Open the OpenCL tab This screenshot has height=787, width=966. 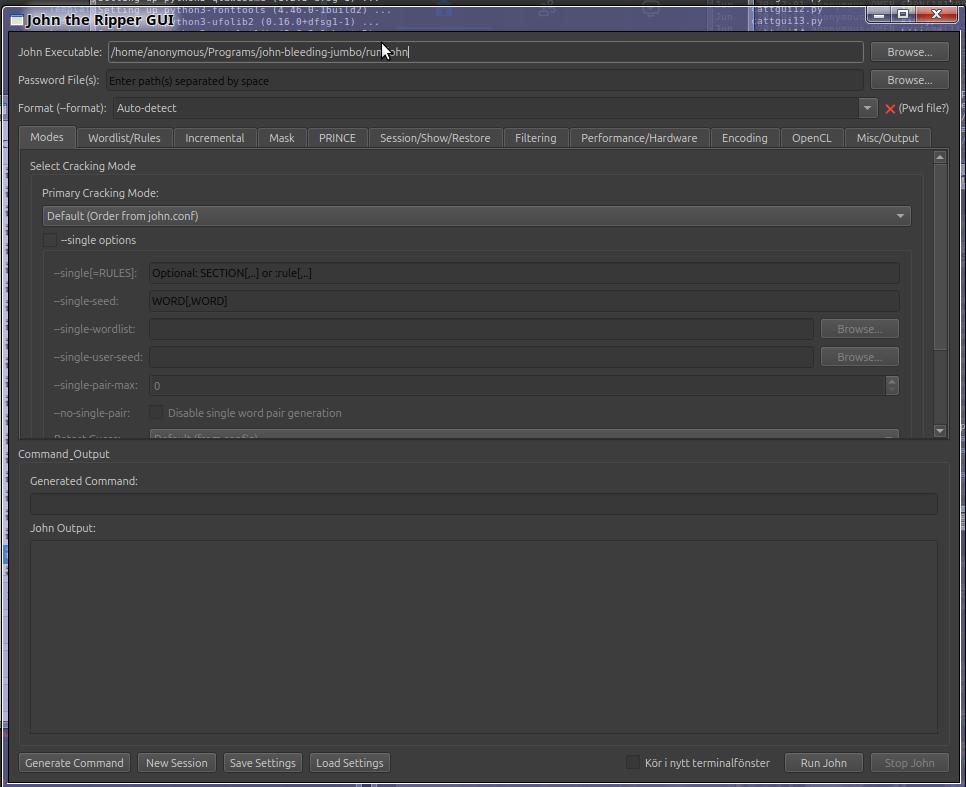tap(811, 138)
